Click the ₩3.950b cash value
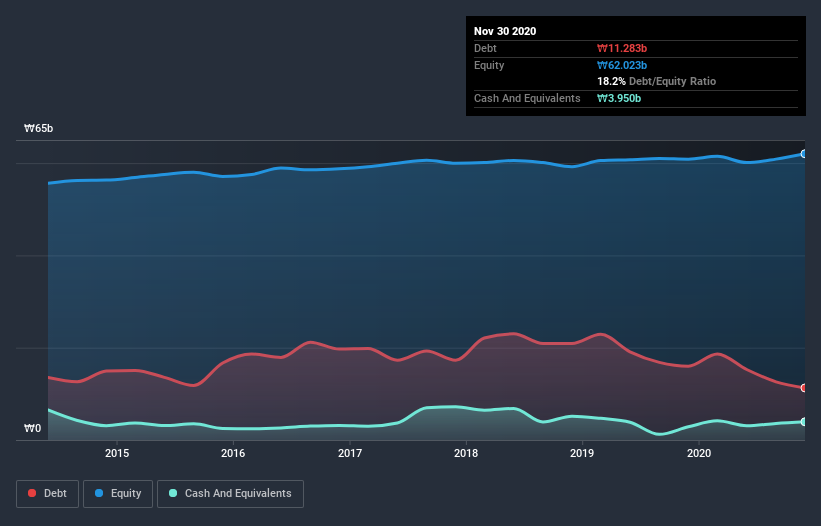This screenshot has height=526, width=821. (x=619, y=98)
